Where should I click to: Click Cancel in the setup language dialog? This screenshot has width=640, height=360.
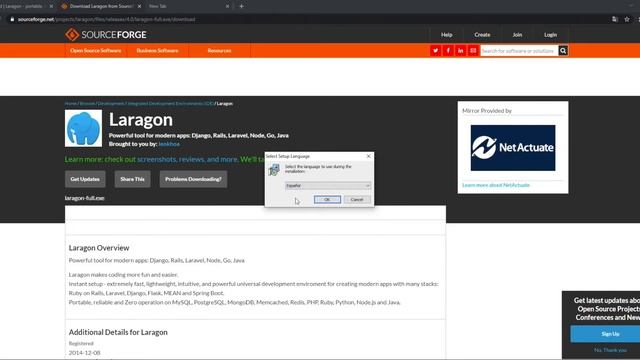357,200
